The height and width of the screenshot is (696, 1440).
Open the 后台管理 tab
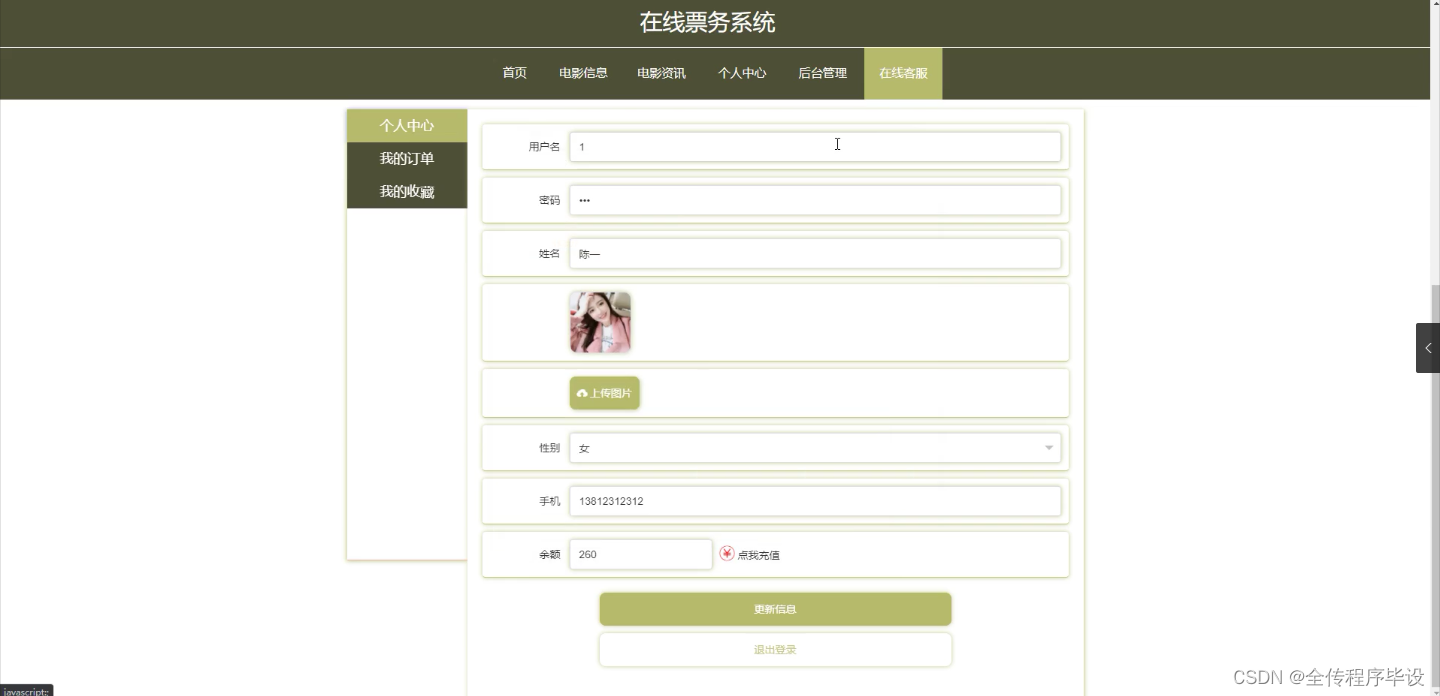click(x=822, y=72)
